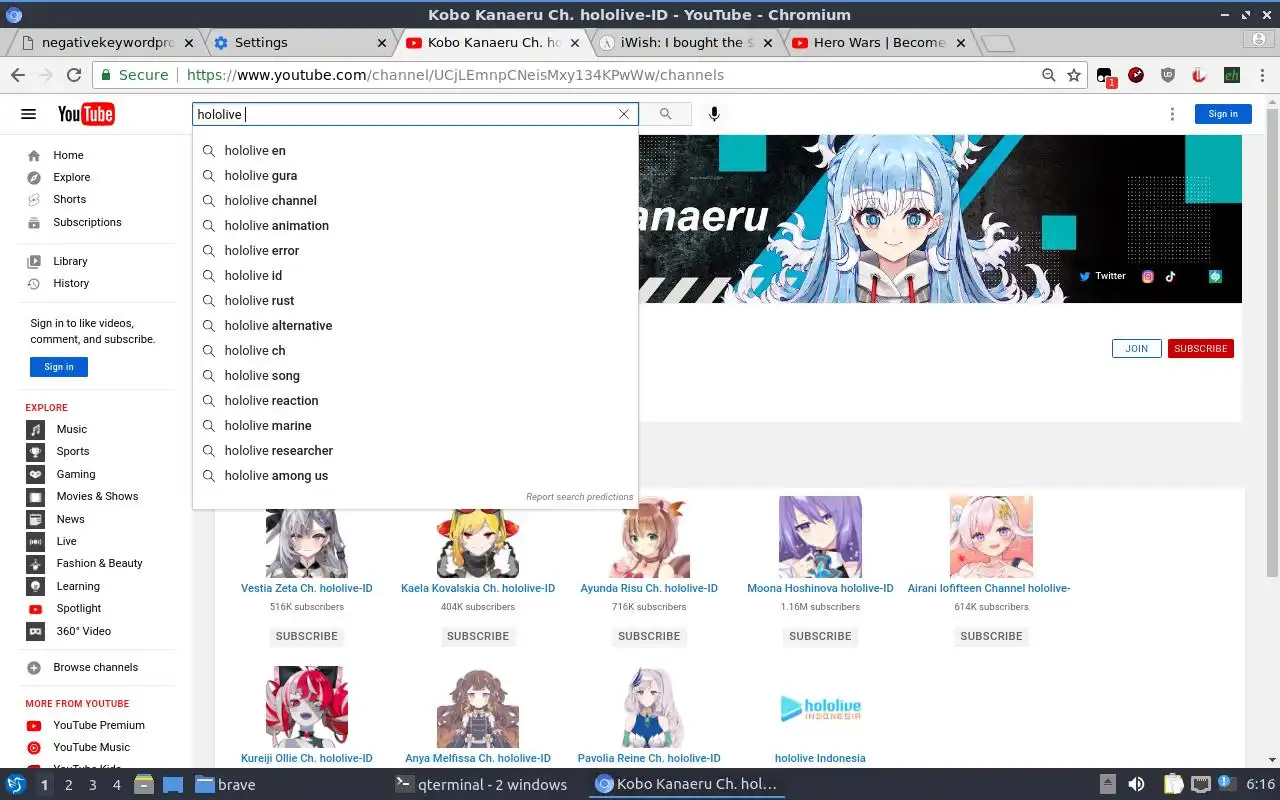Open the Twitter banner link
Screen dimensions: 1280x800
click(1102, 276)
